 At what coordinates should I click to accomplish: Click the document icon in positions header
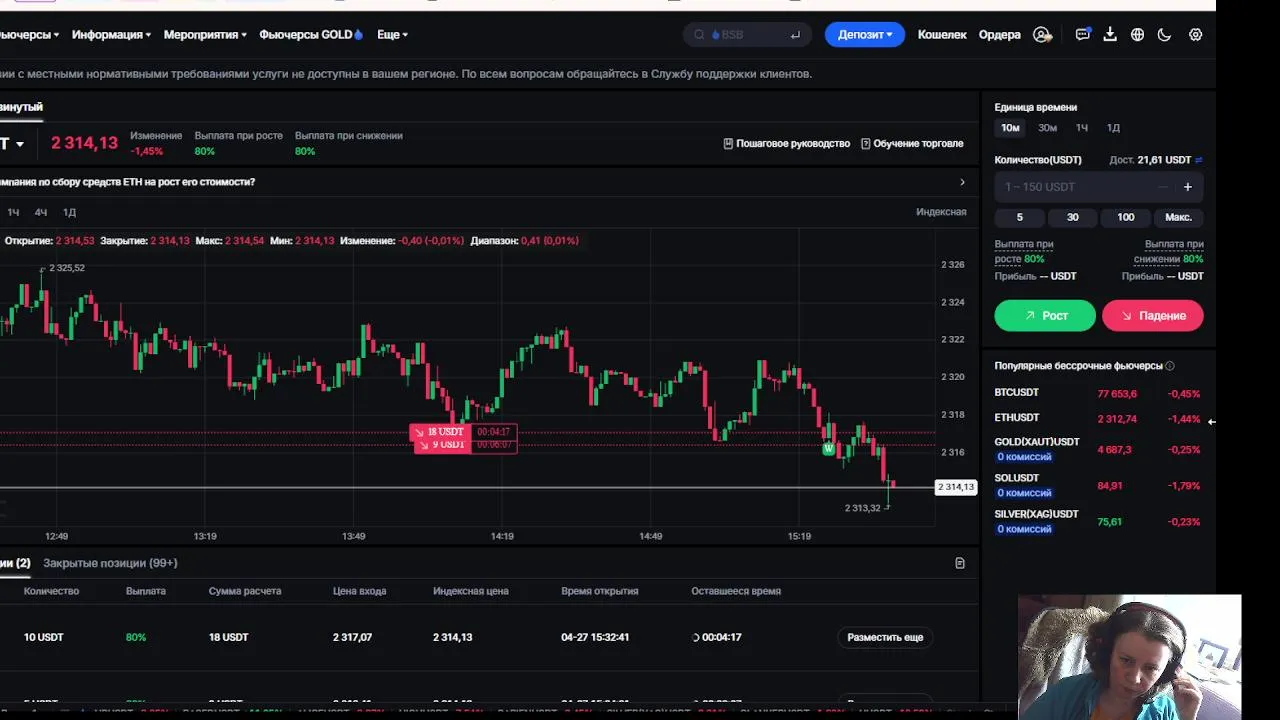point(960,563)
